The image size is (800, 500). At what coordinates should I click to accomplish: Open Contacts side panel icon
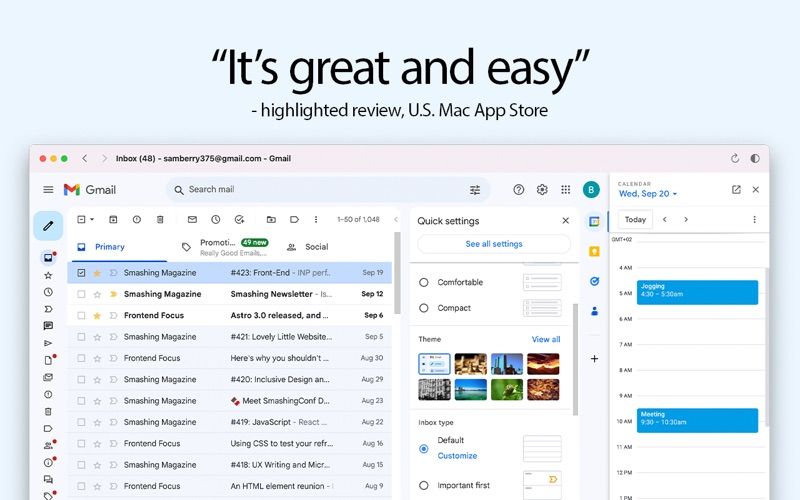coord(594,311)
